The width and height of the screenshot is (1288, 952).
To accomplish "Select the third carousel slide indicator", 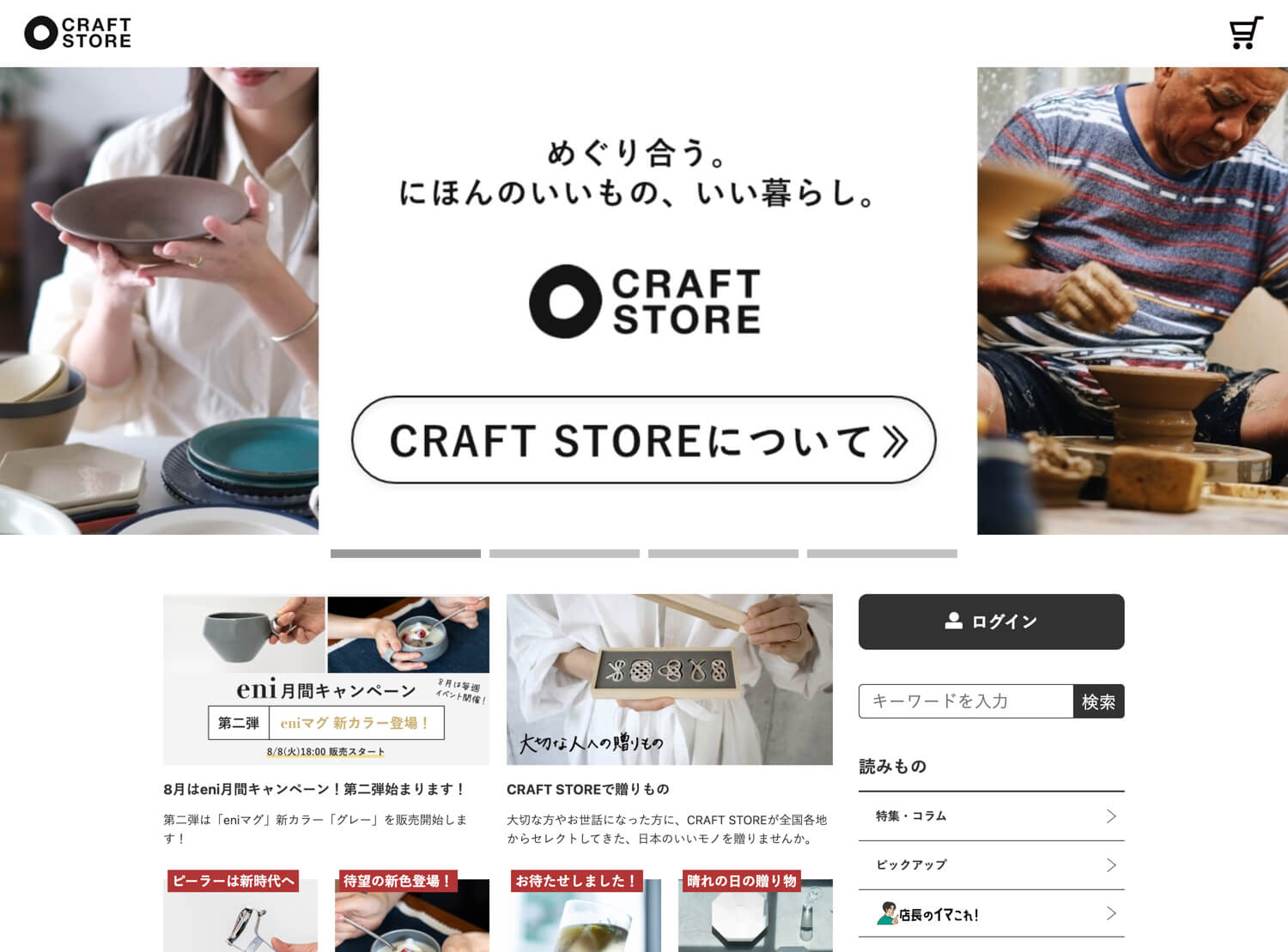I will tap(723, 554).
